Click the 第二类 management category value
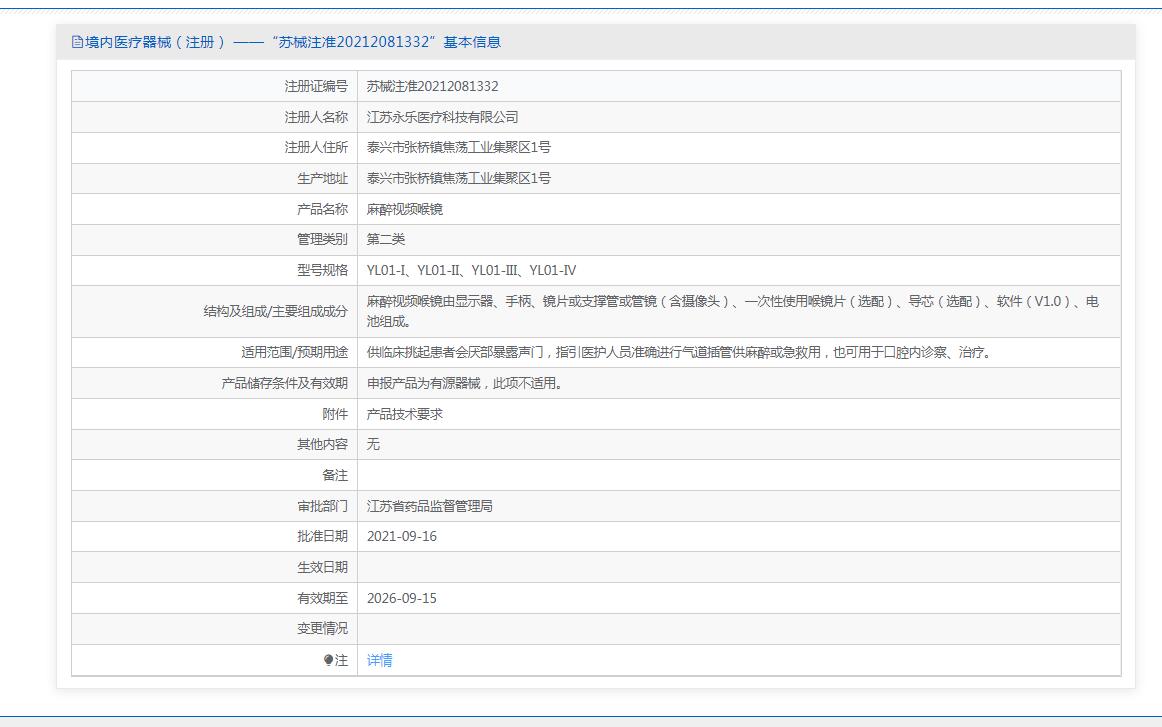The image size is (1162, 727). click(386, 239)
